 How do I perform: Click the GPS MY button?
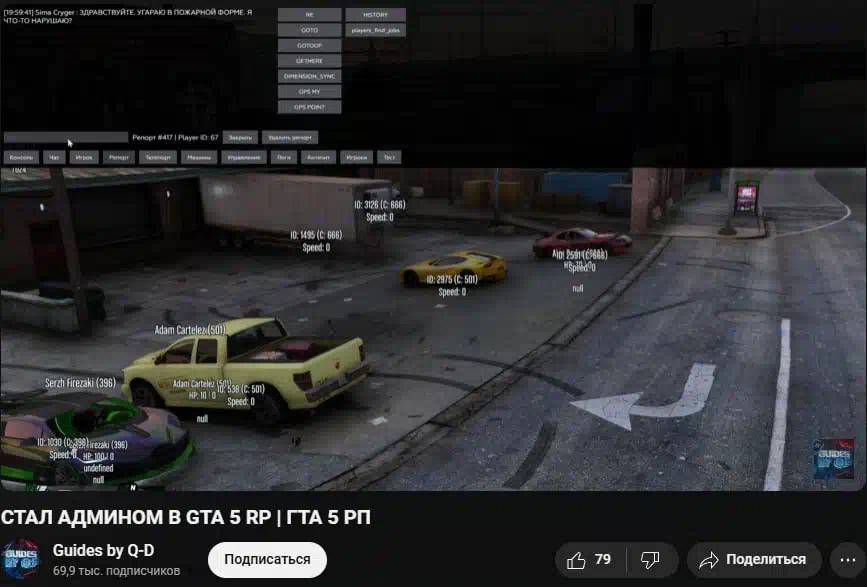310,92
